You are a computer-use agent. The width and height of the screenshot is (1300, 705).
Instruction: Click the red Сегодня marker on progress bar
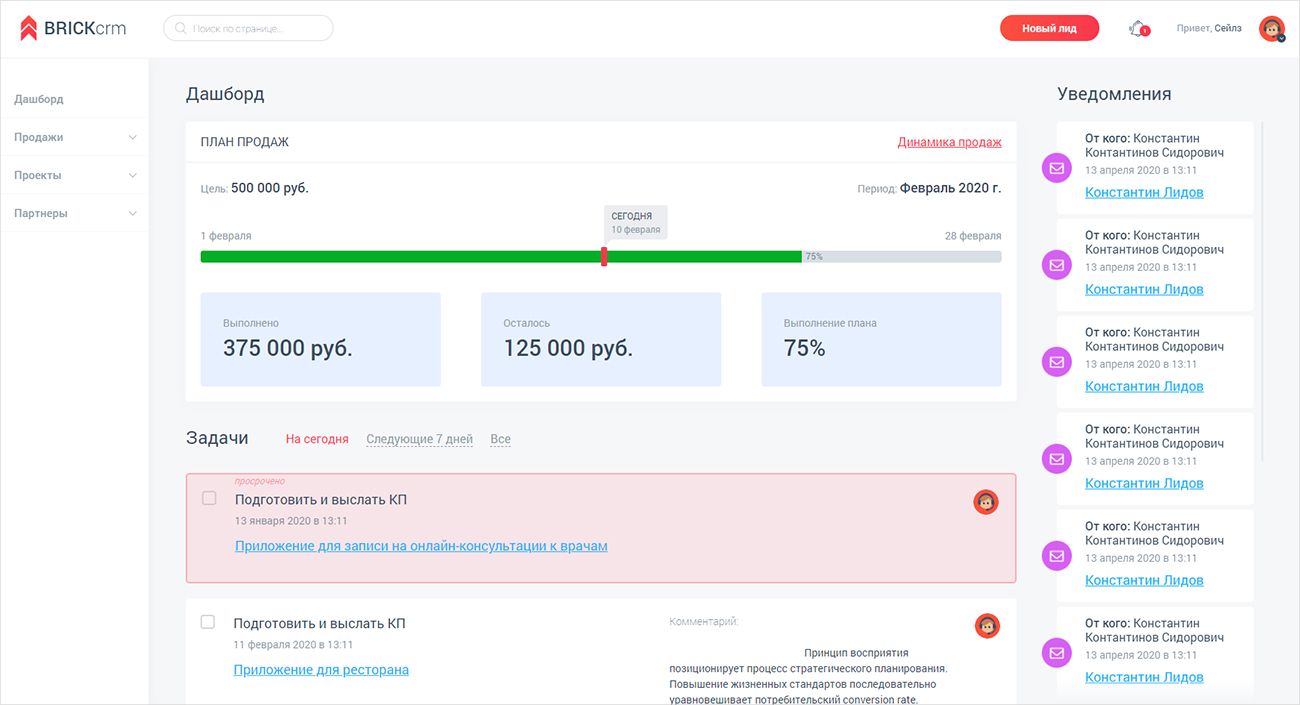[x=604, y=256]
